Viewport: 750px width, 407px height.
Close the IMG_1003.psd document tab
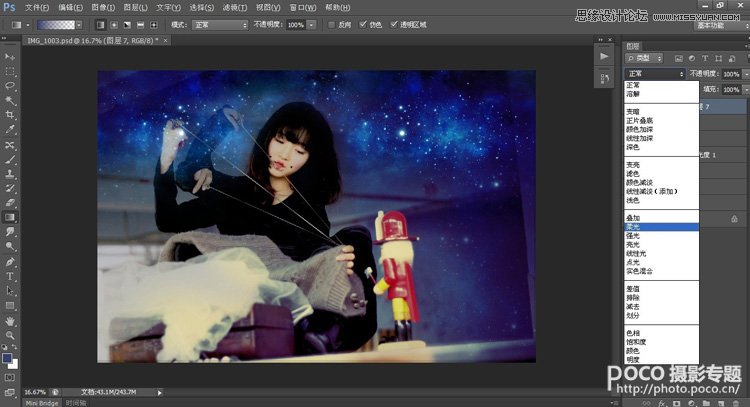click(165, 41)
